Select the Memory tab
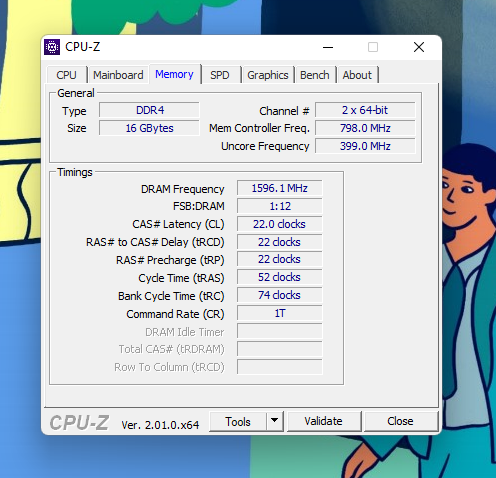Viewport: 496px width, 478px height. point(174,74)
